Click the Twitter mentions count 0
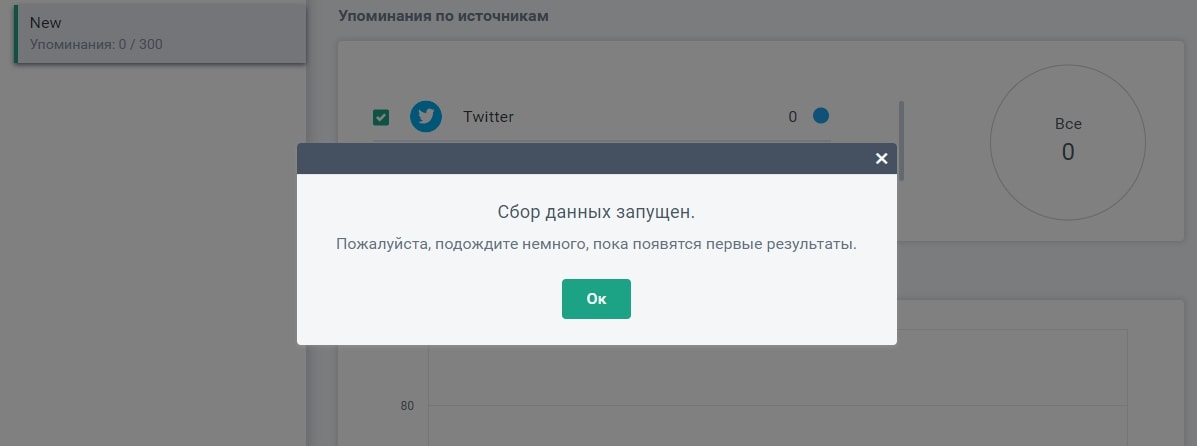1197x446 pixels. click(x=792, y=117)
